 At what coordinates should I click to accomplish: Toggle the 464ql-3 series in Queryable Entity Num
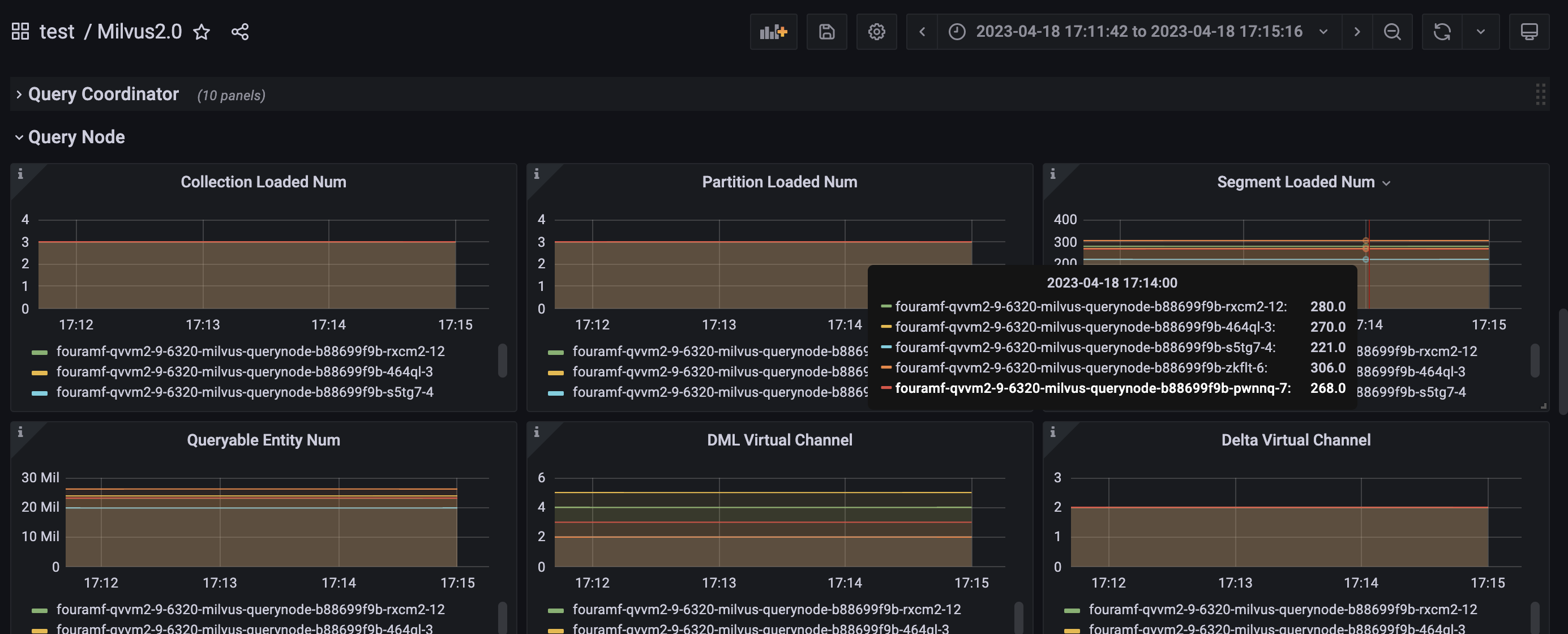pos(243,629)
